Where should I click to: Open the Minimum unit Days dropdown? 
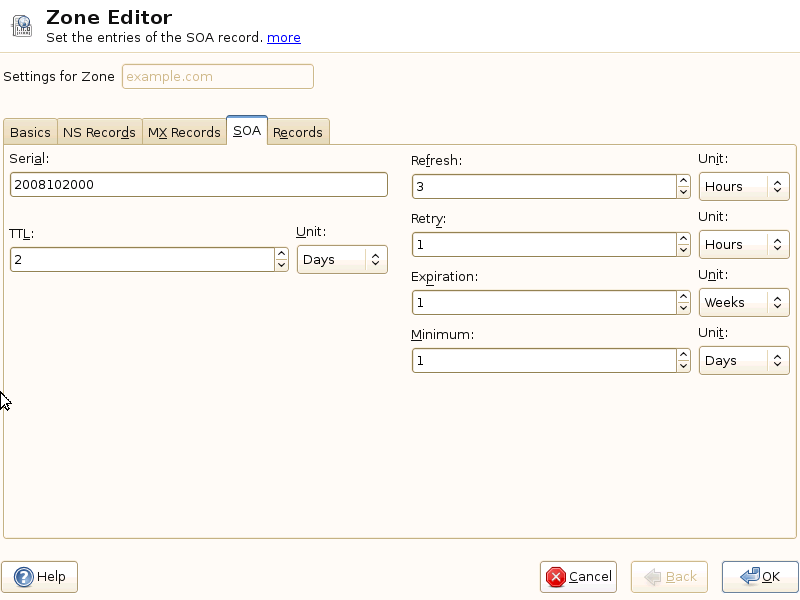[744, 361]
